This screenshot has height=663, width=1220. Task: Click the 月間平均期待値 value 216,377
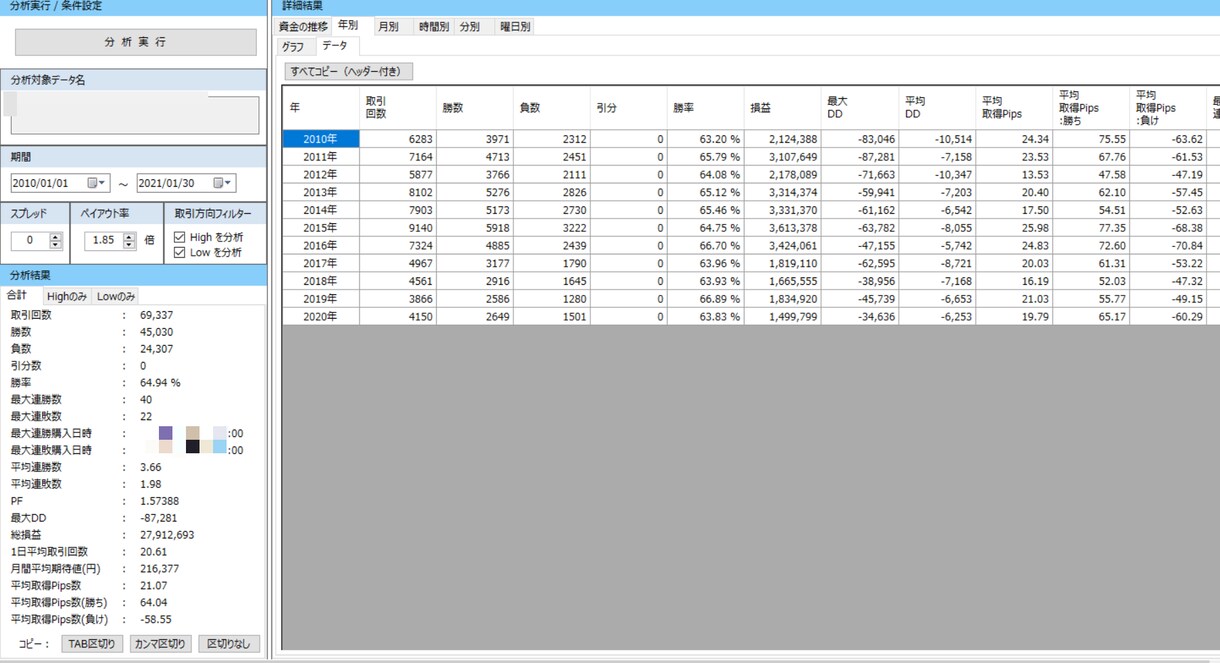point(159,569)
